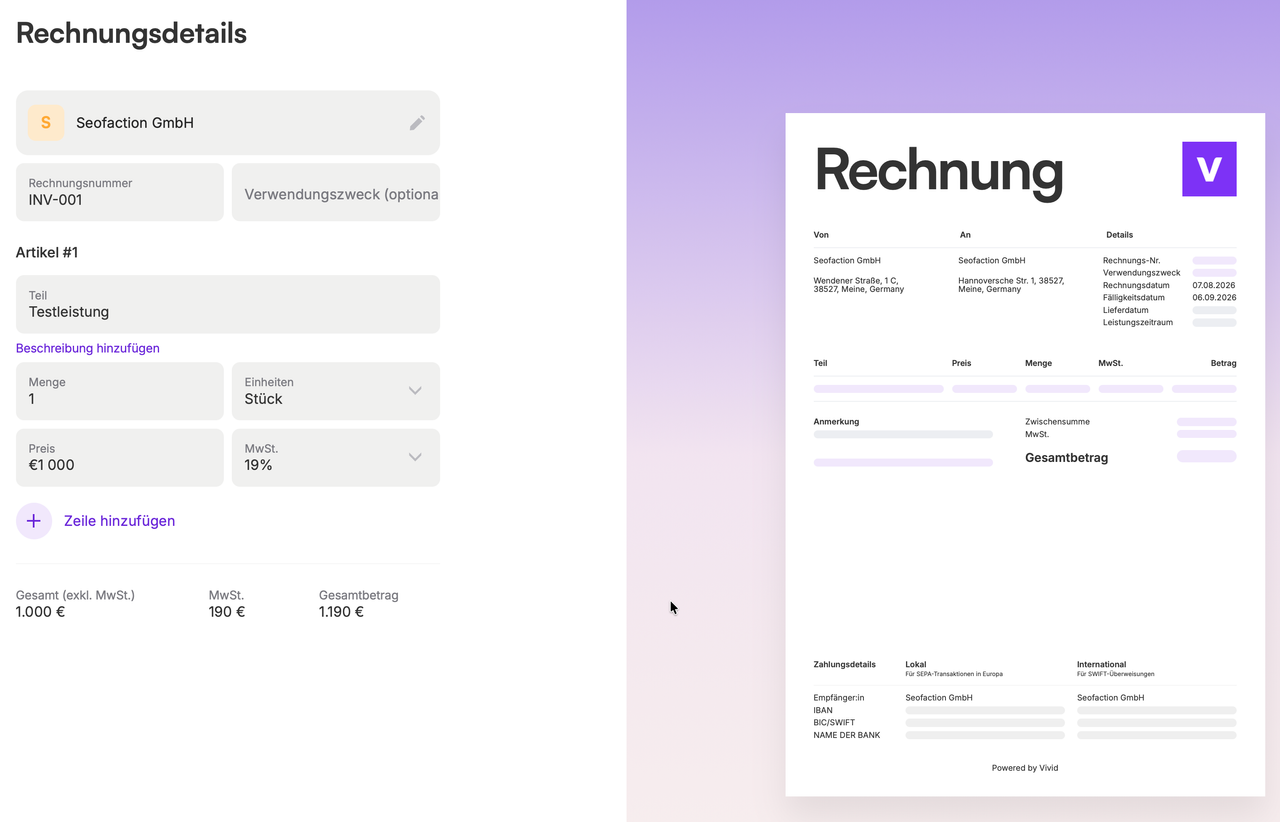Image resolution: width=1280 pixels, height=822 pixels.
Task: Click the Rechnungsdatum value 07.08.2026
Action: (1214, 285)
